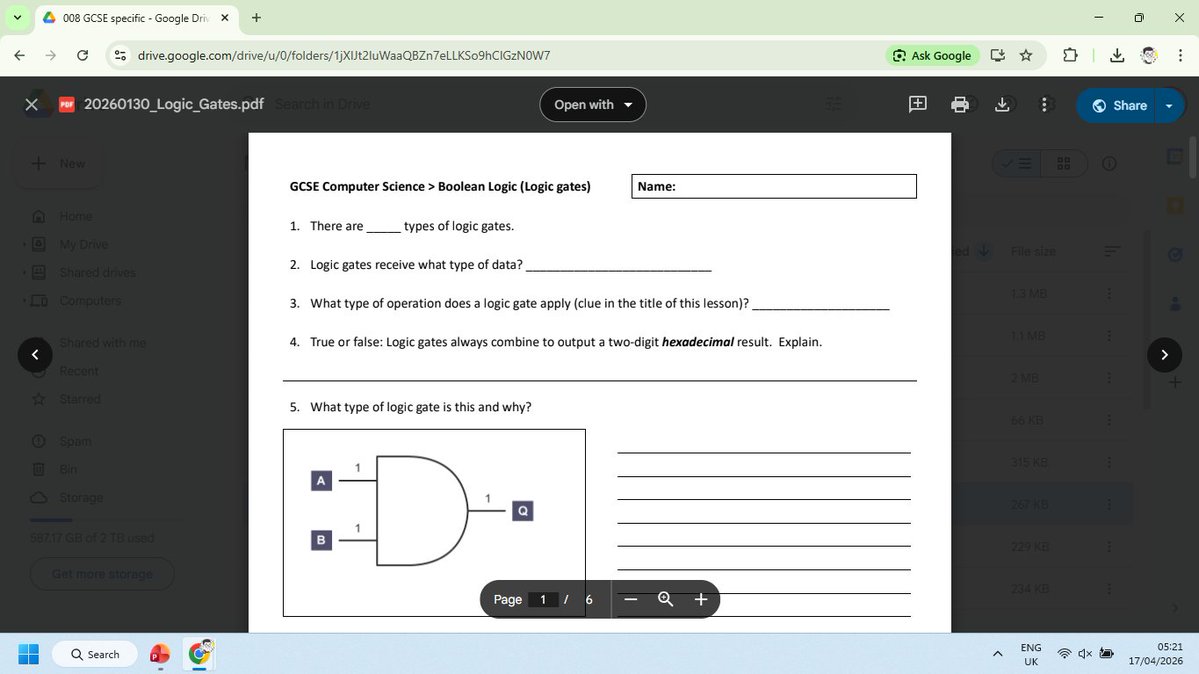The height and width of the screenshot is (674, 1199).
Task: Click the Ask Google button
Action: [932, 55]
